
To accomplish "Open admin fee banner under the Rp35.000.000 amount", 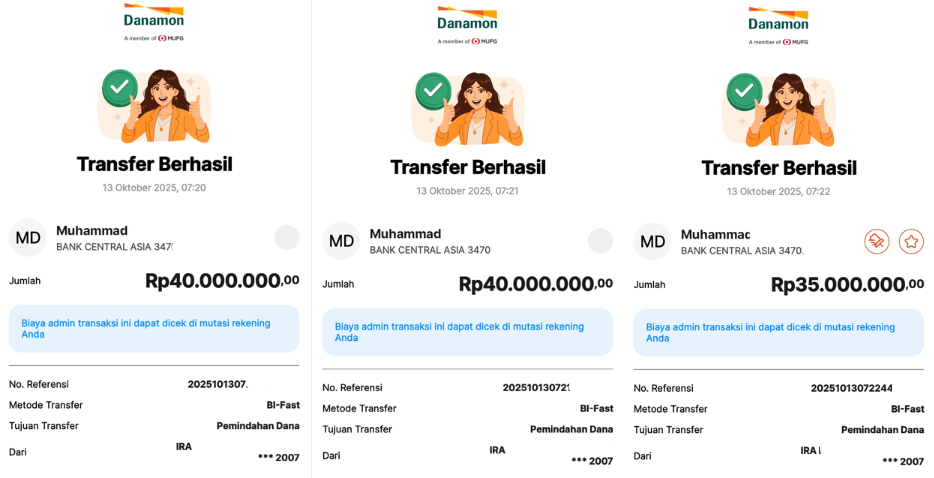I will coord(778,332).
